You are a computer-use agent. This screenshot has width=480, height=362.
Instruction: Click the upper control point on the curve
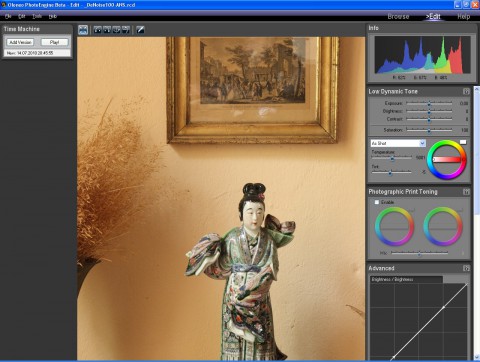[444, 307]
